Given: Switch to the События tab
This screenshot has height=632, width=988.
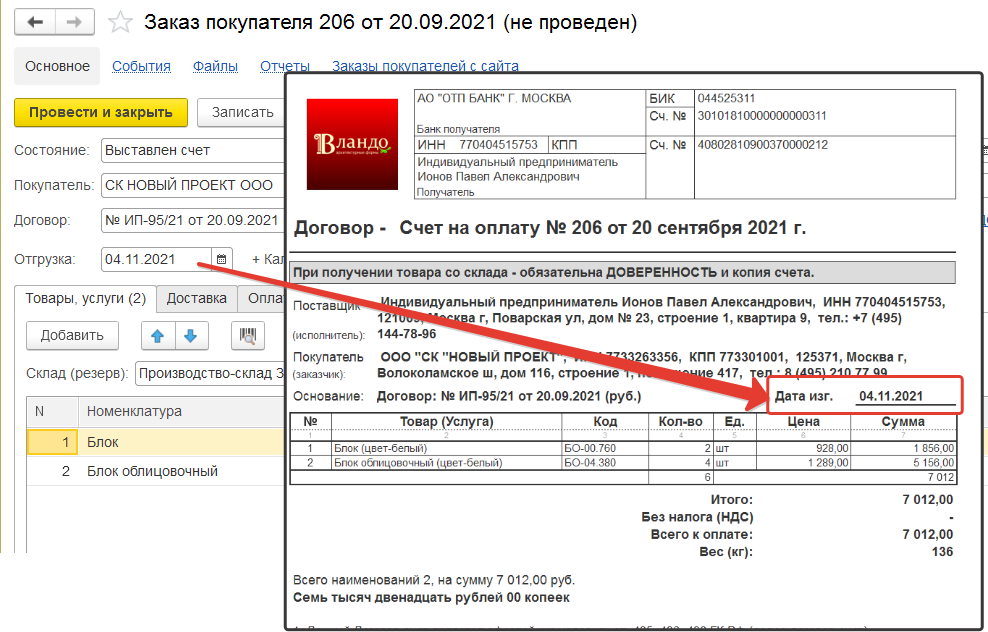Looking at the screenshot, I should (141, 66).
